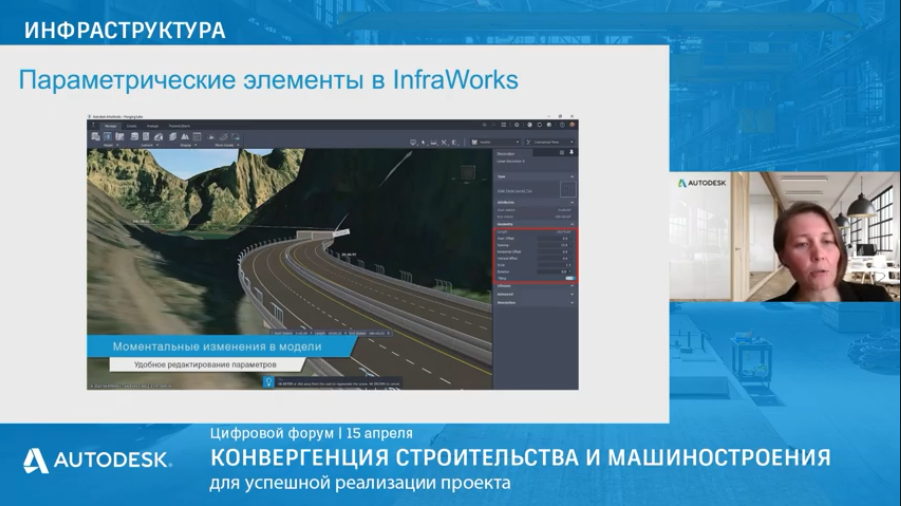Click the undo icon in title bar
This screenshot has height=506, width=901.
[x=484, y=125]
